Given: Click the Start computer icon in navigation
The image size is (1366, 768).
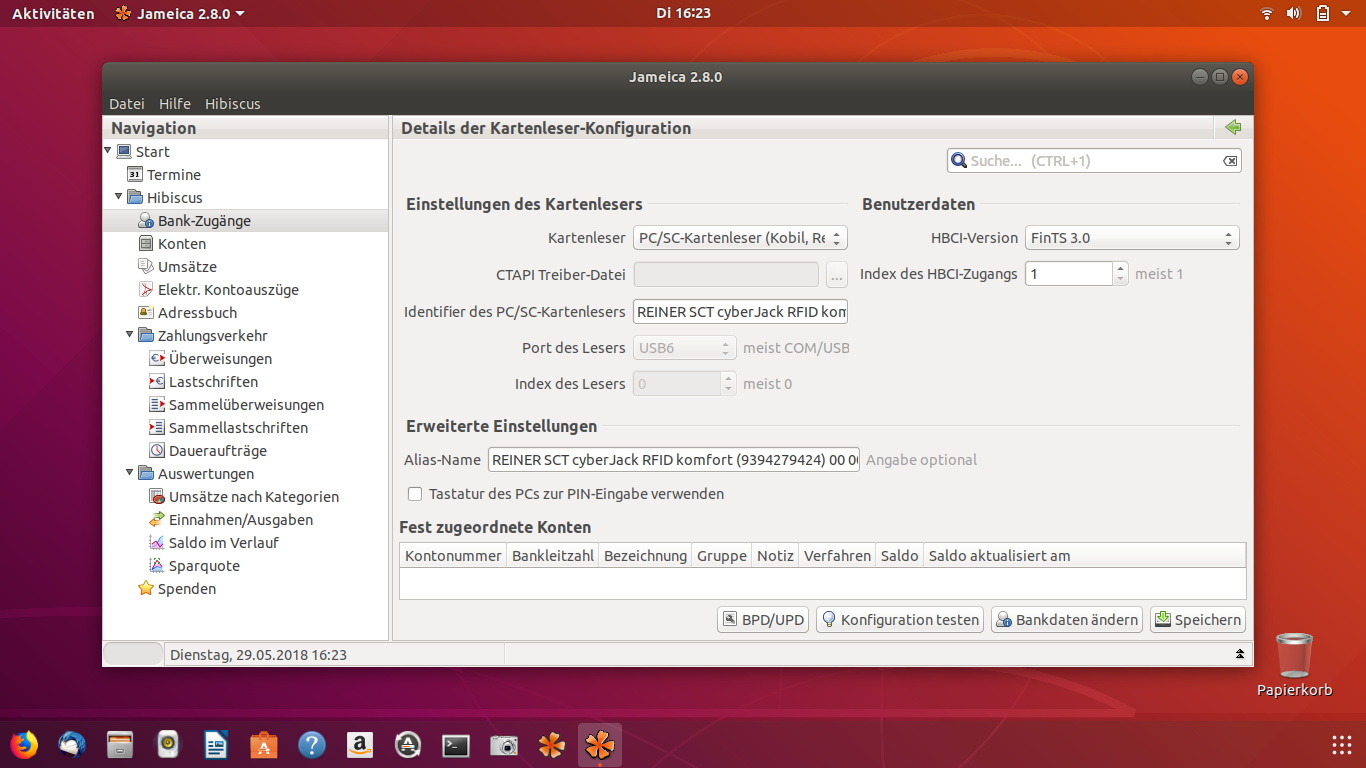Looking at the screenshot, I should 124,152.
